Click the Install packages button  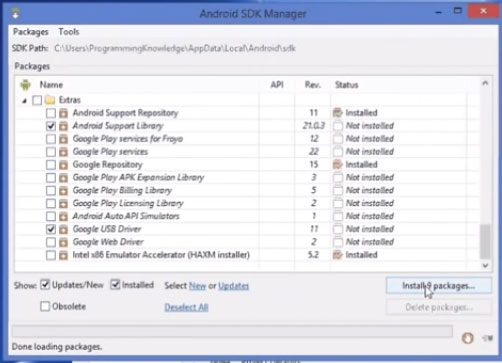[439, 286]
